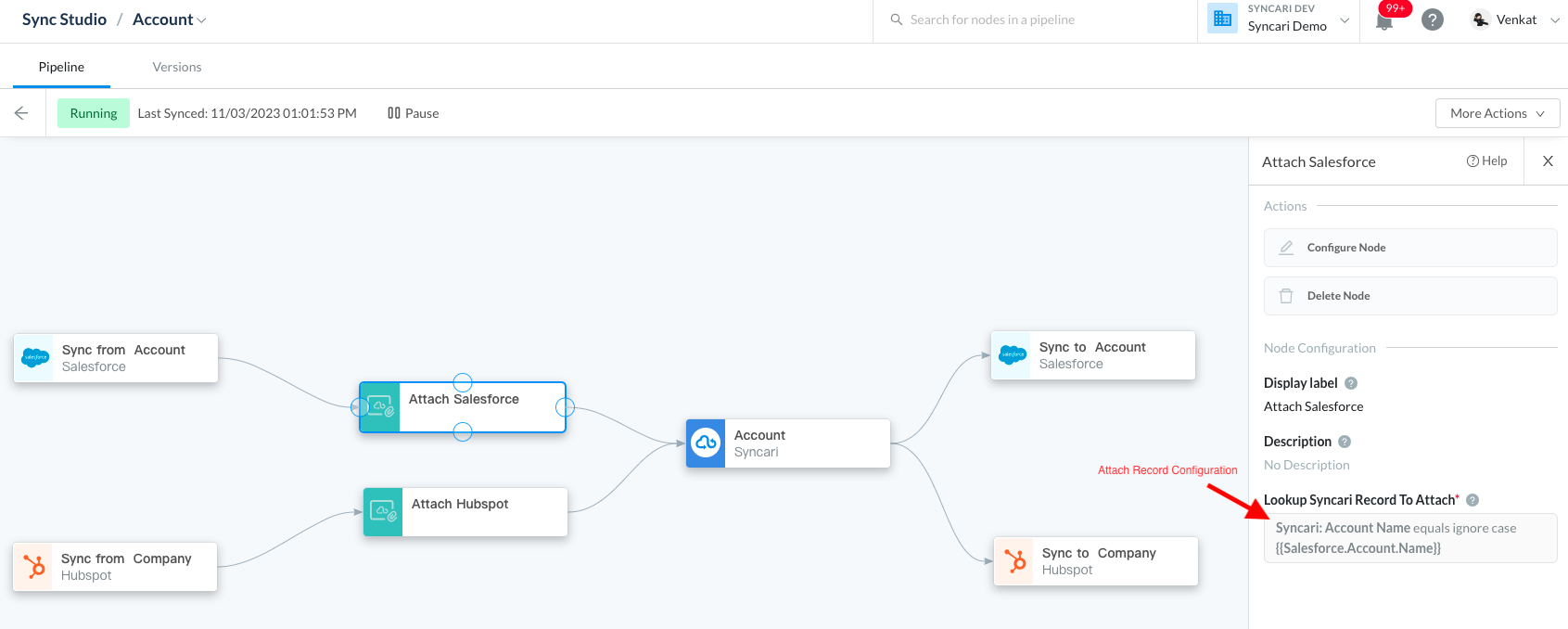The image size is (1568, 629).
Task: Click the info icon next to Description
Action: [x=1345, y=442]
